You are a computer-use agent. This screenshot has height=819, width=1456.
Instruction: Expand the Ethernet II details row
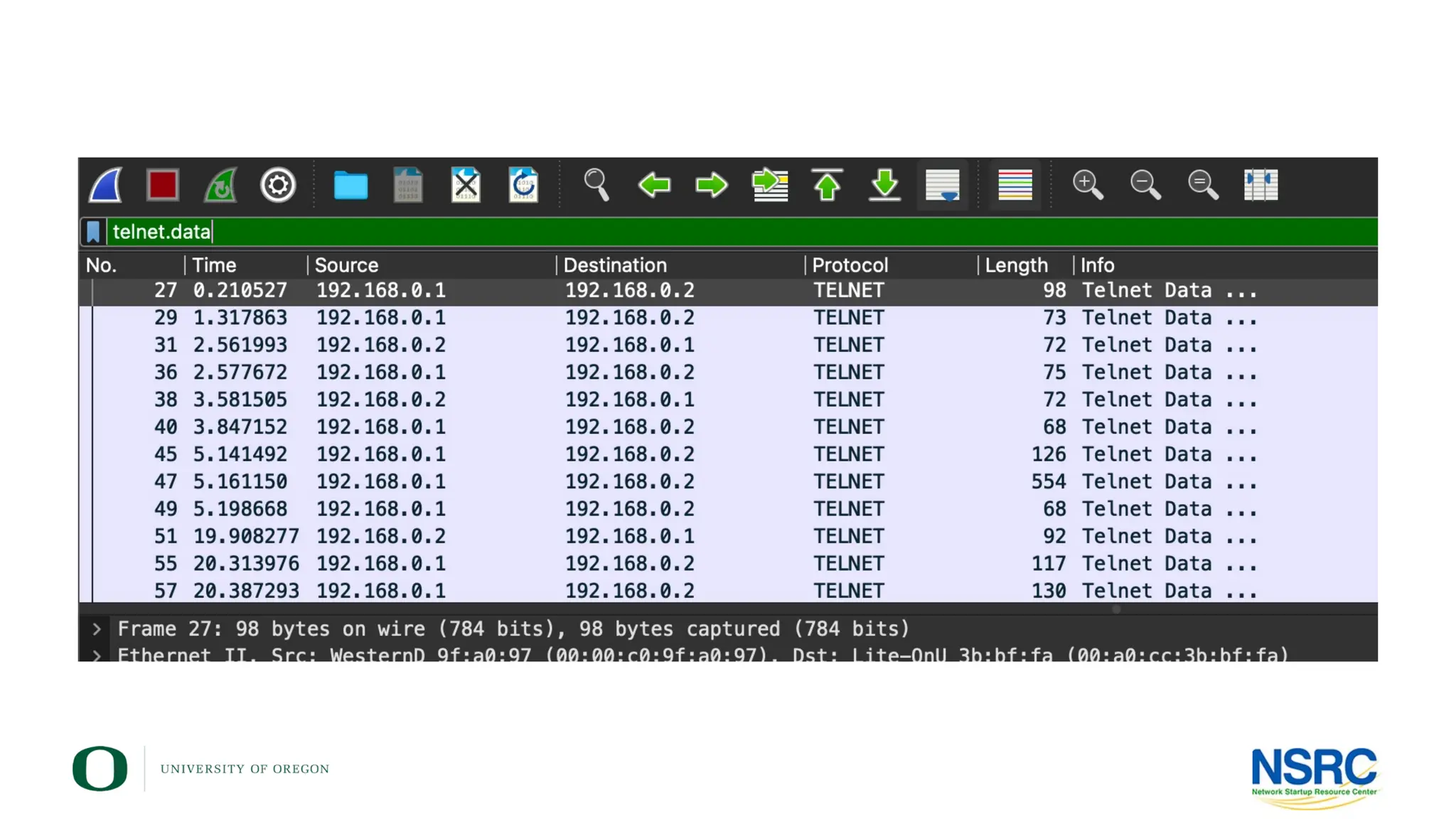[x=97, y=655]
